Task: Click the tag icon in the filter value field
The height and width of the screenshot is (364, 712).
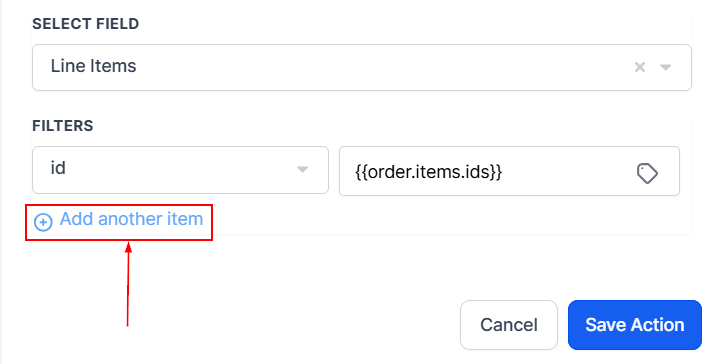Action: (x=647, y=173)
